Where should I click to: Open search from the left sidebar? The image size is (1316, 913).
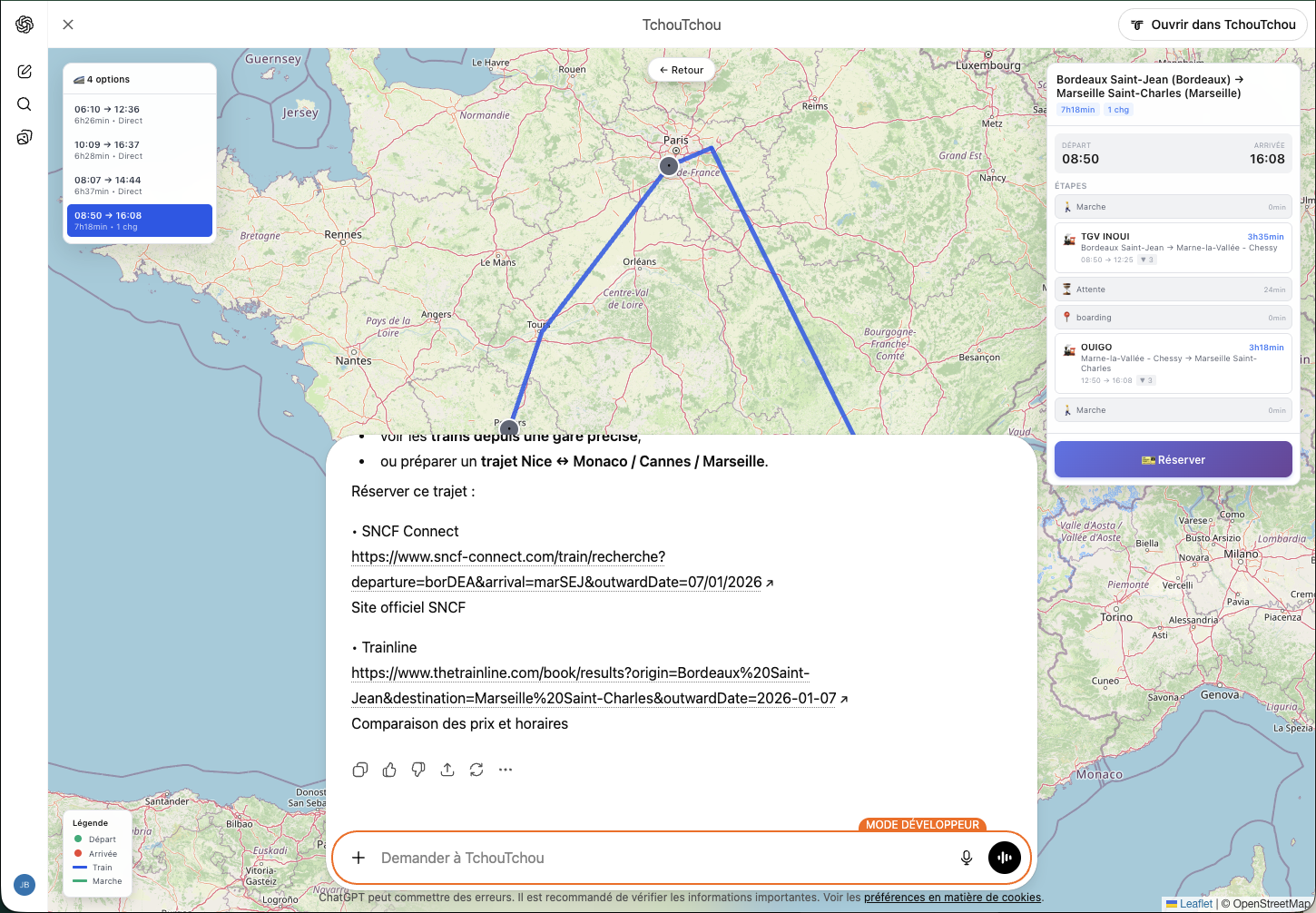(x=25, y=104)
